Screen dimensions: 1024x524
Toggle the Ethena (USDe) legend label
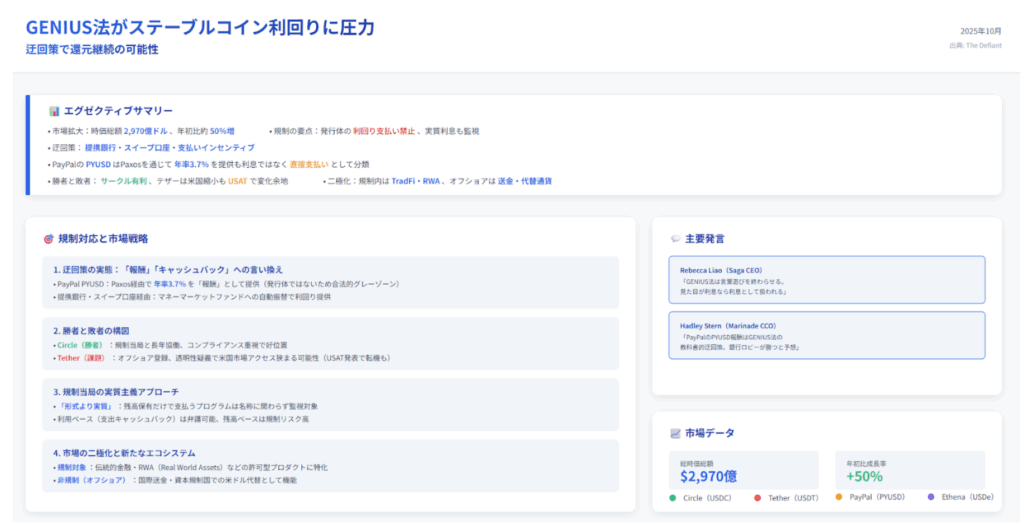[966, 497]
